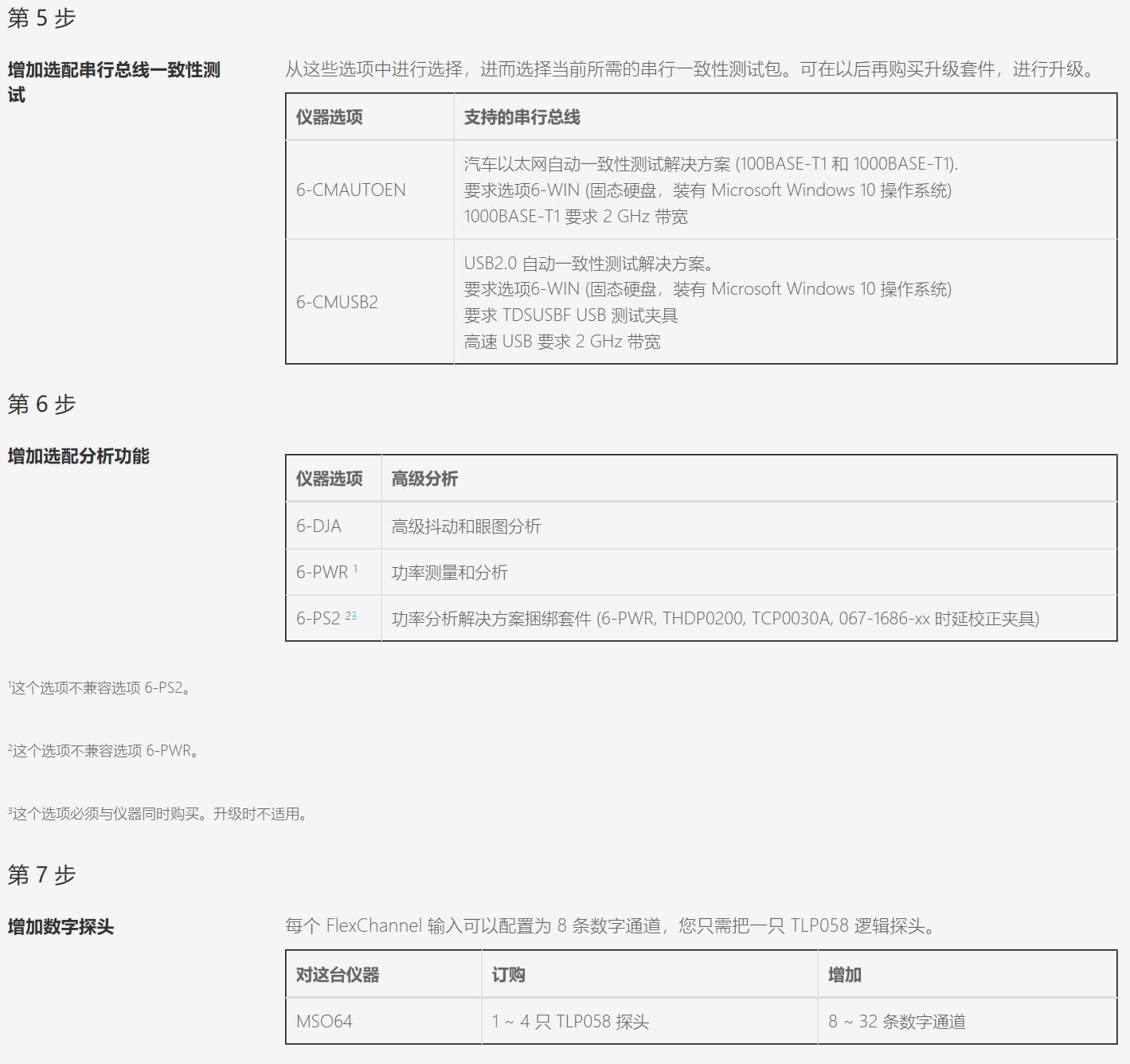Screen dimensions: 1130x1064
Task: Select the 6-CMUSB2 option cell
Action: coord(337,303)
